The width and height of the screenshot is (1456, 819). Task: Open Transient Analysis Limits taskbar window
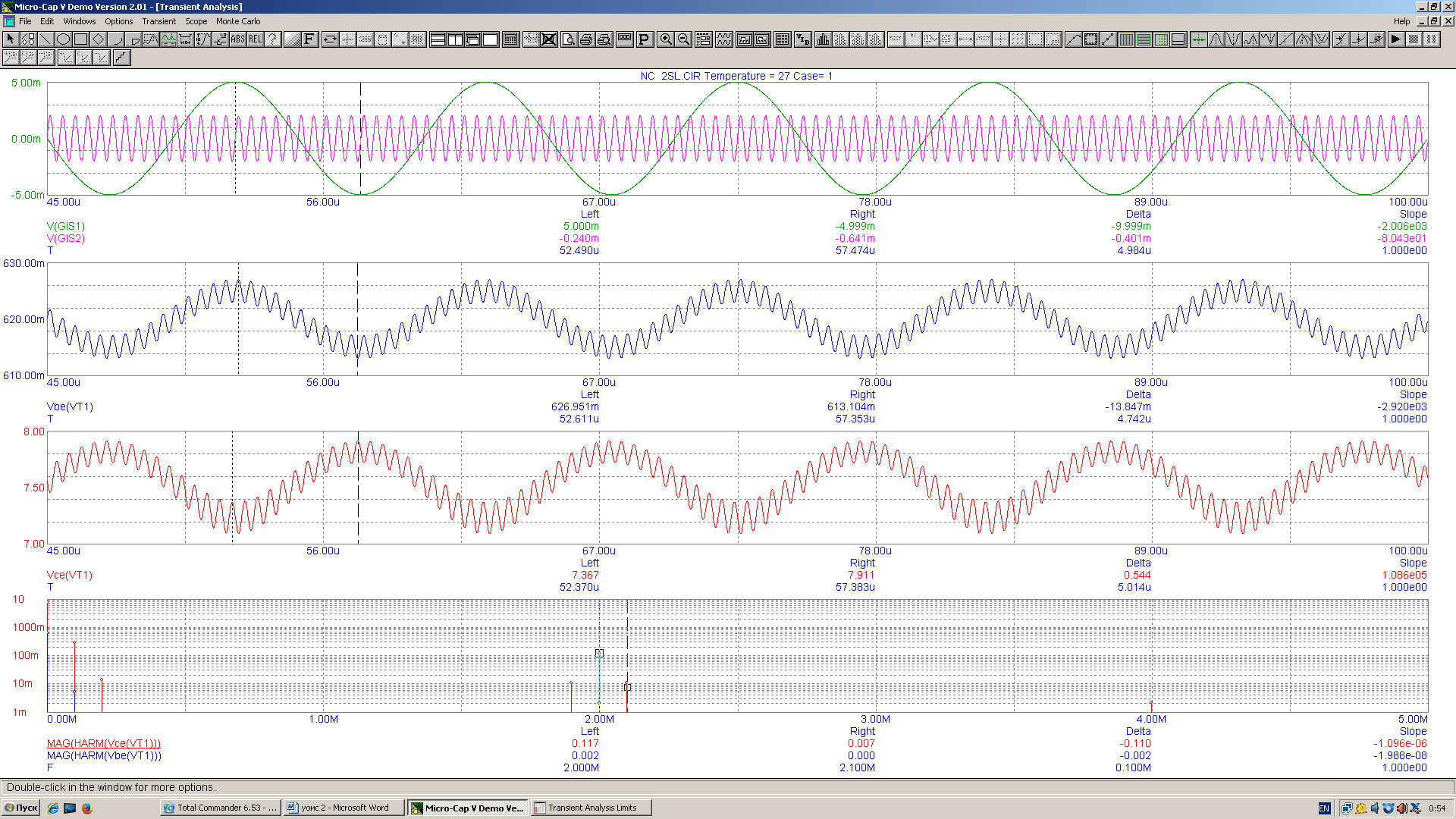(591, 808)
